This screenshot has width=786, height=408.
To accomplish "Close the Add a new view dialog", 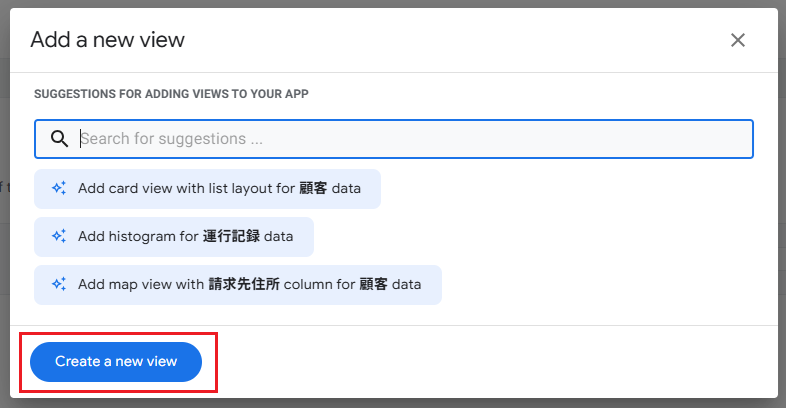I will 738,40.
